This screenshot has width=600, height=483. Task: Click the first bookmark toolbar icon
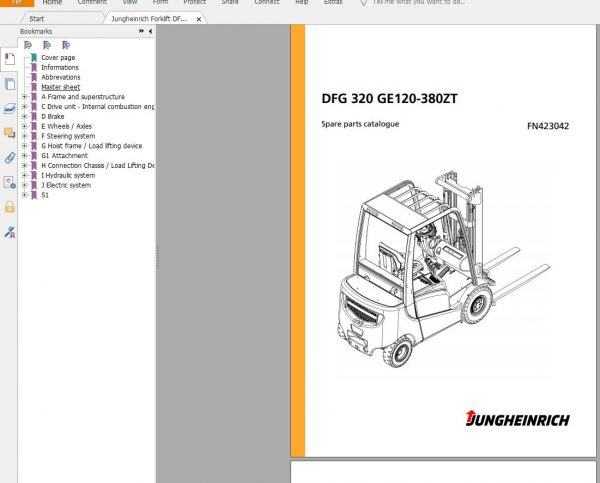(x=28, y=45)
